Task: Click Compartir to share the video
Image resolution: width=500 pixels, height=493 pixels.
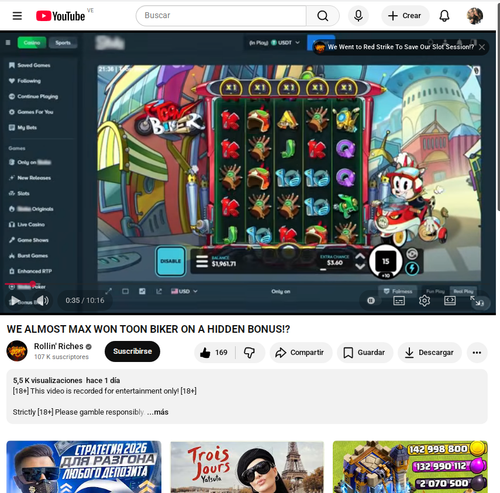Action: tap(300, 352)
